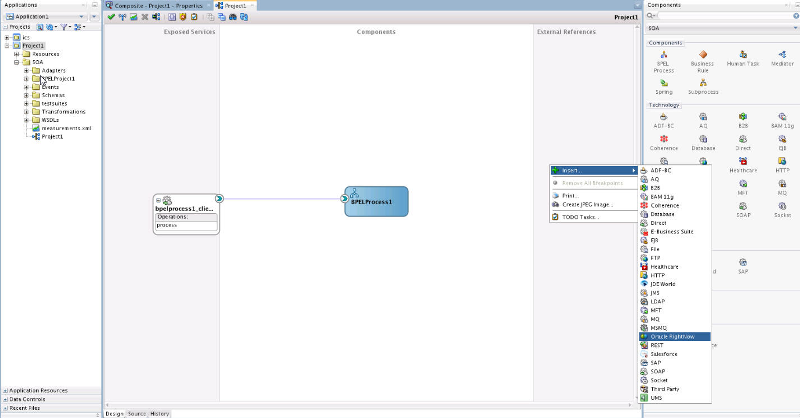Collapse the bpelprocess1_client operations box
Image resolution: width=800 pixels, height=418 pixels.
point(158,201)
